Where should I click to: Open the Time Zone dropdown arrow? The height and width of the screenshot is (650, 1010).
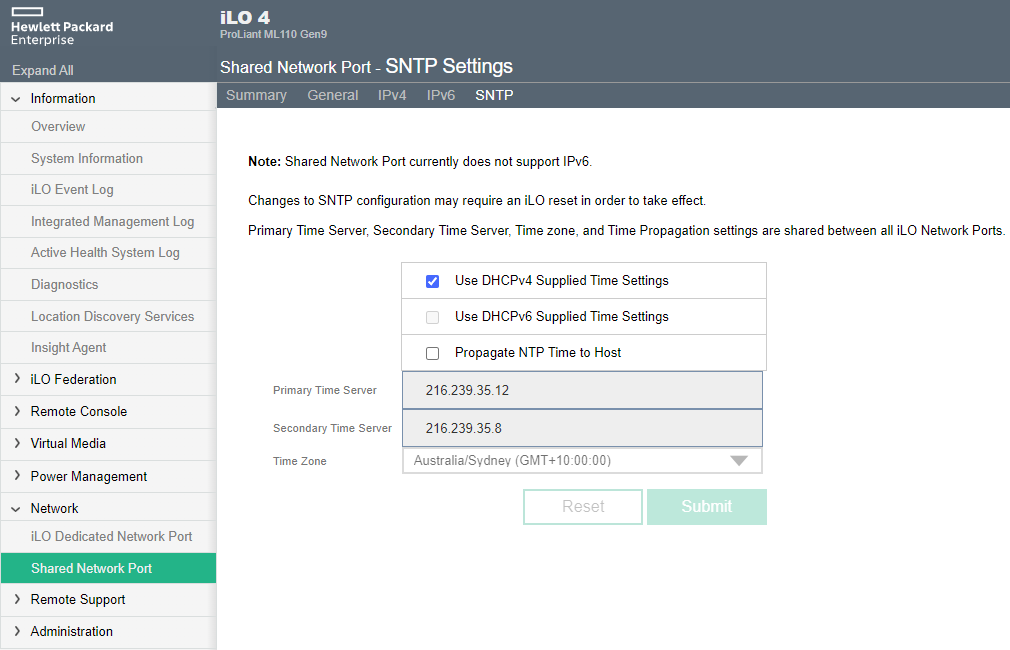739,461
